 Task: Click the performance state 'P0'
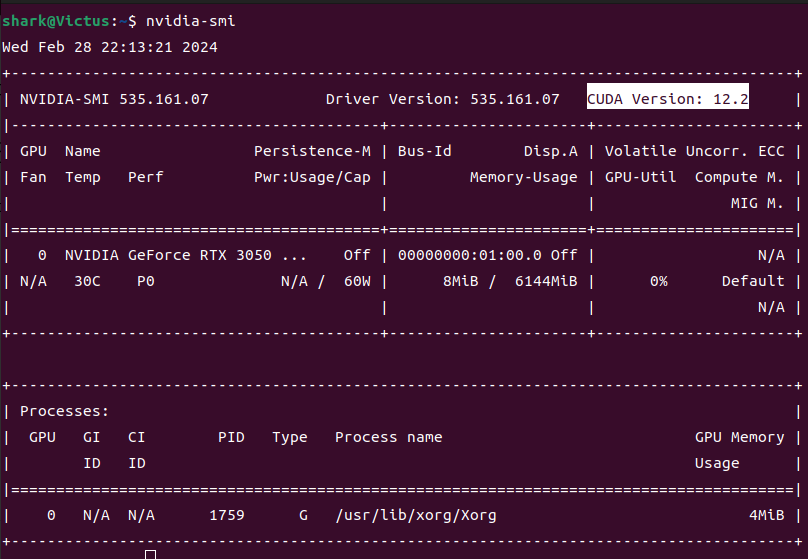click(x=146, y=281)
